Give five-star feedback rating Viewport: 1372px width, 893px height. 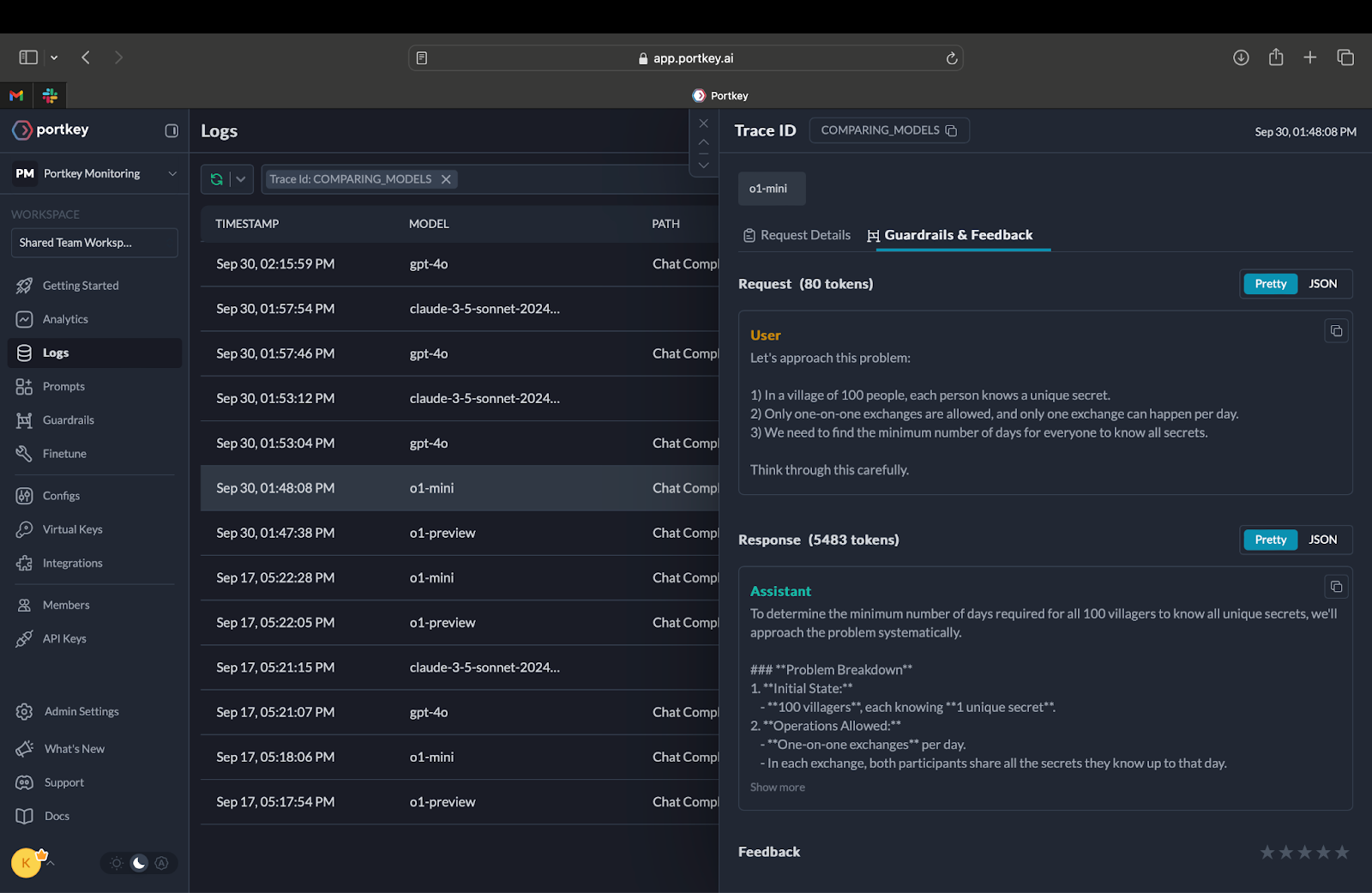1342,852
